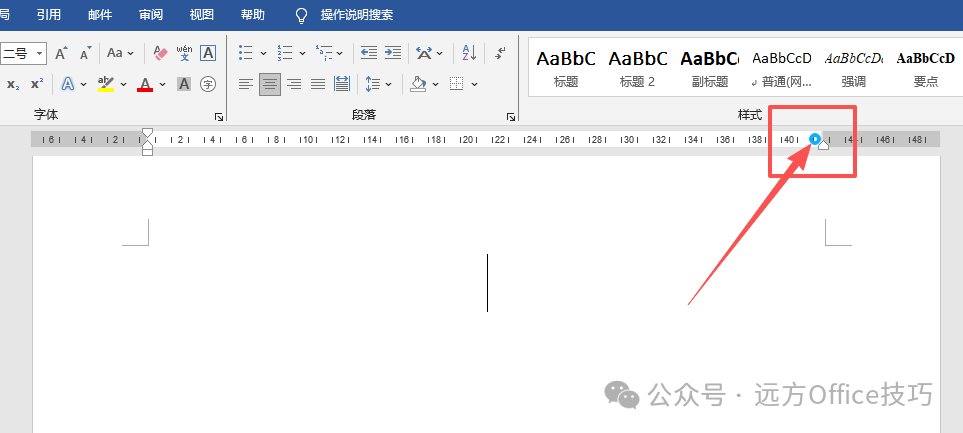Open the 审阅 ribbon tab
The height and width of the screenshot is (433, 963).
point(150,15)
